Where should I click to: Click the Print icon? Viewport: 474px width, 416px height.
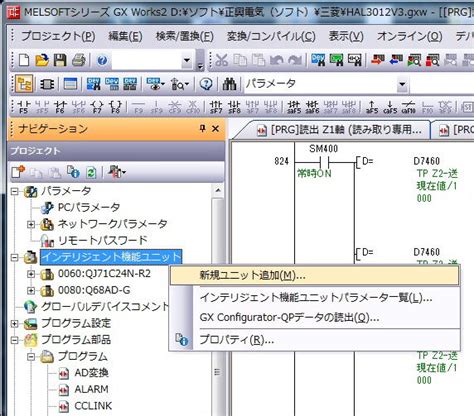79,60
